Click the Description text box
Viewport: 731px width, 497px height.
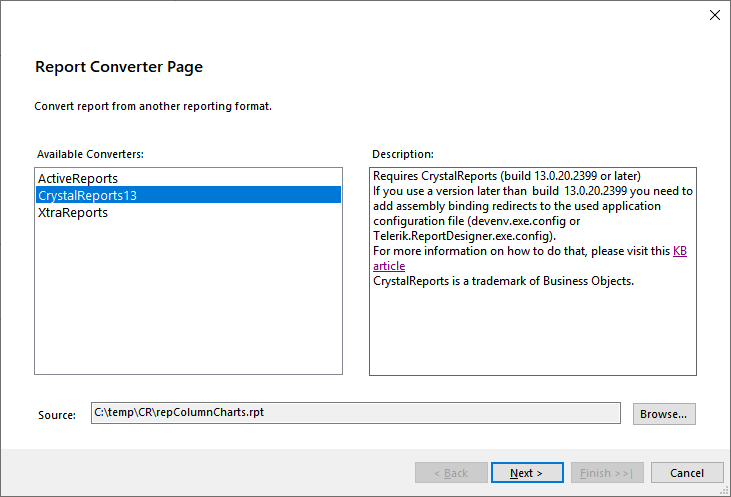tap(533, 271)
